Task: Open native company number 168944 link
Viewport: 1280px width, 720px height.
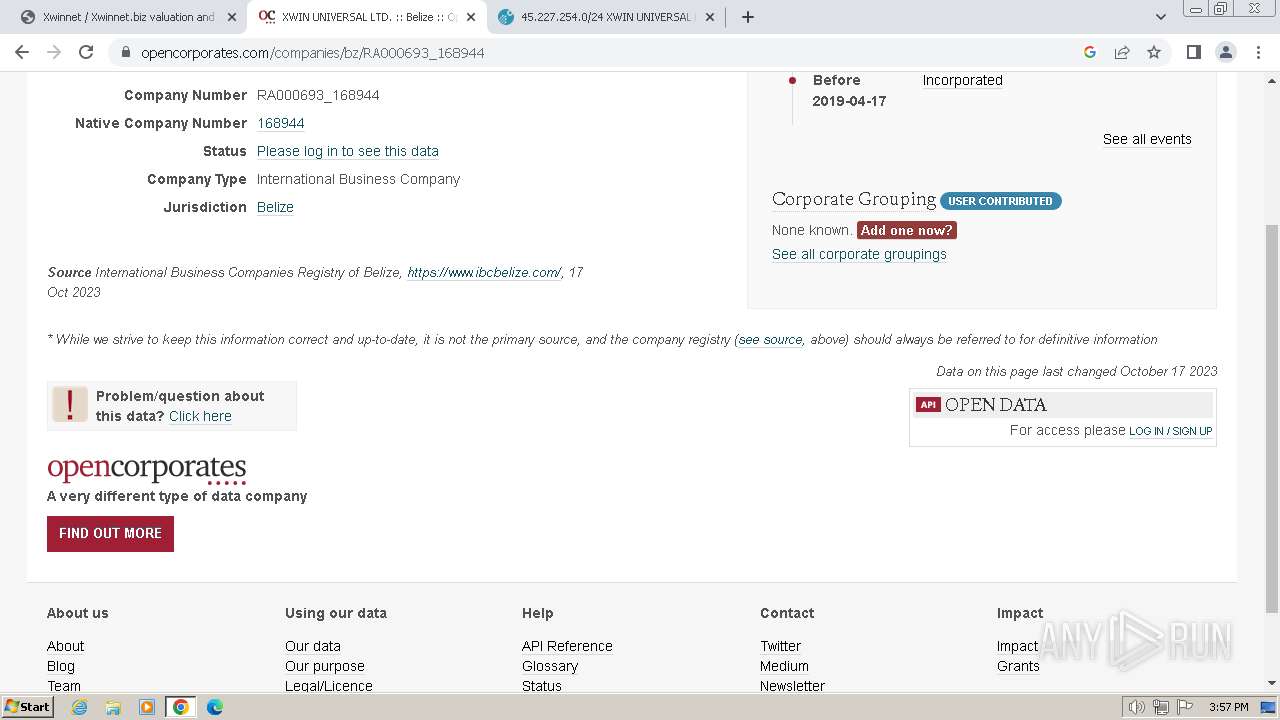Action: pyautogui.click(x=281, y=123)
